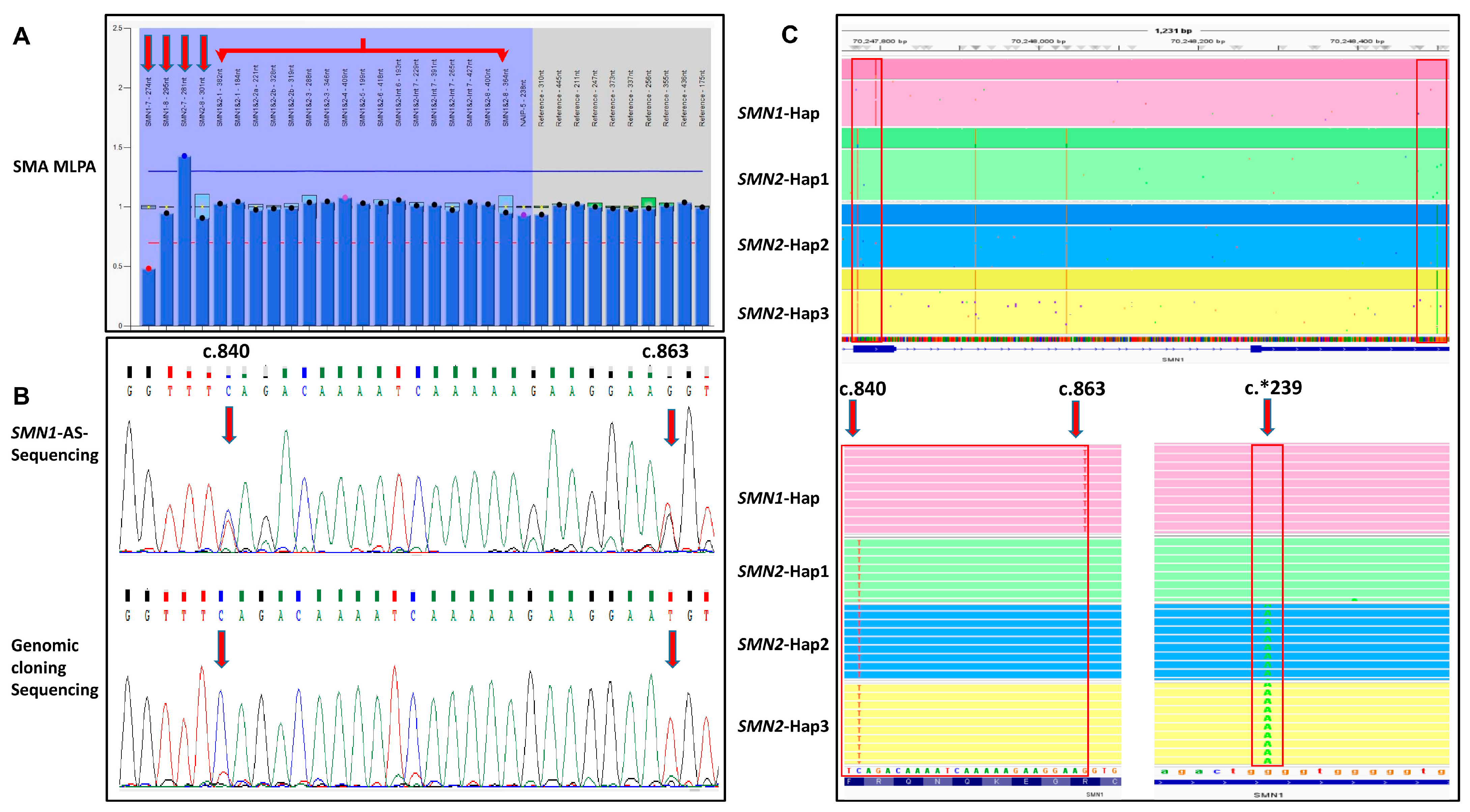The height and width of the screenshot is (812, 1470).
Task: Click the 1.5 tick on the MLPA y-axis
Action: 118,147
